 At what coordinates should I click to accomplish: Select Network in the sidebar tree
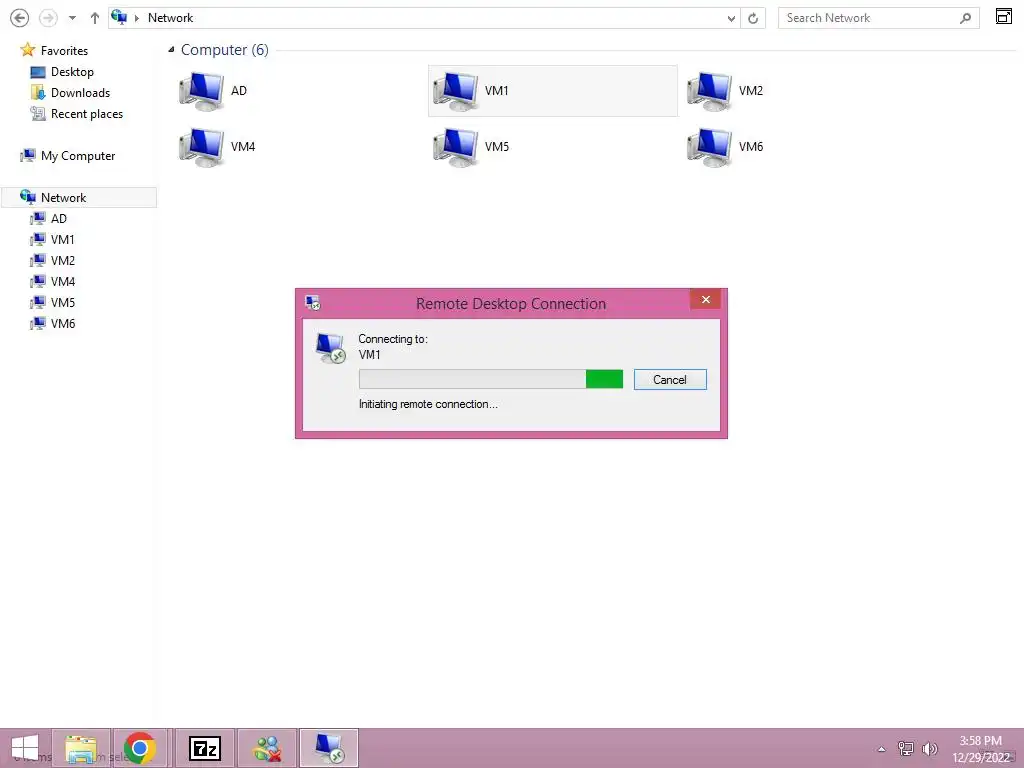pos(79,197)
